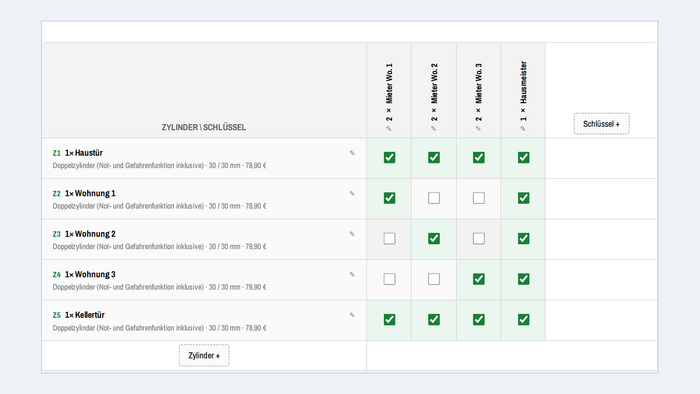Viewport: 700px width, 394px height.
Task: Edit the Z3 Wohnung 2 cylinder pencil icon
Action: click(352, 234)
